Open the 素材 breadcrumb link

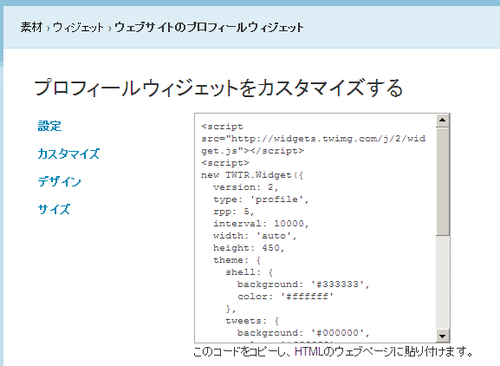pos(32,27)
